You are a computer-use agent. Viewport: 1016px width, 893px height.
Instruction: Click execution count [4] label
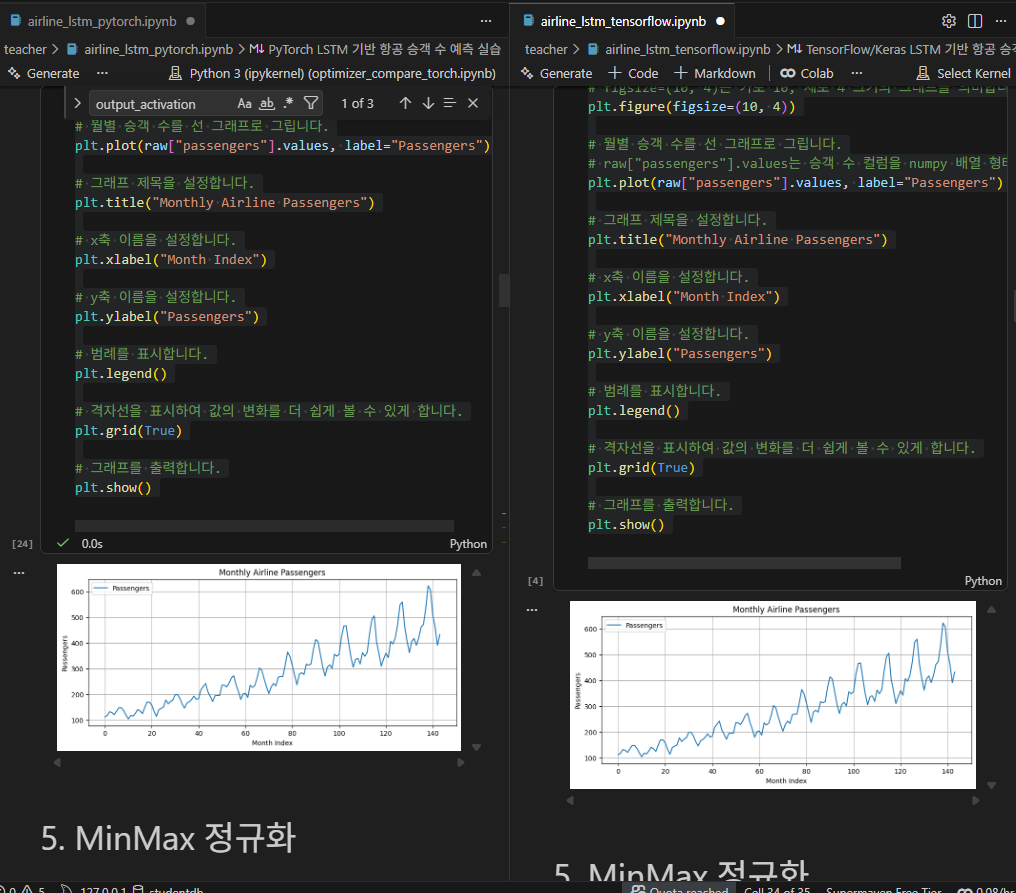(x=535, y=581)
